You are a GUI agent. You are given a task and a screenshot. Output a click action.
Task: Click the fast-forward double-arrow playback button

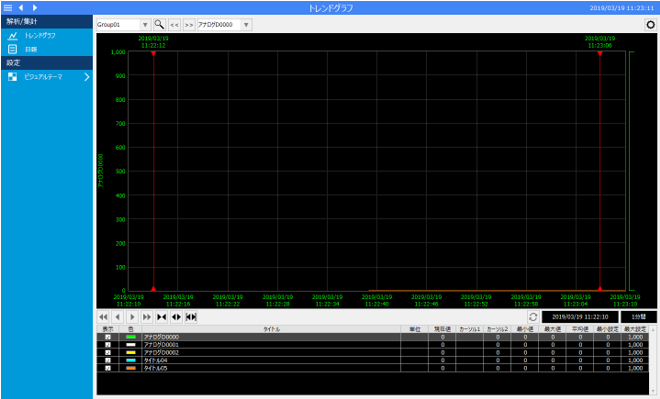(147, 317)
